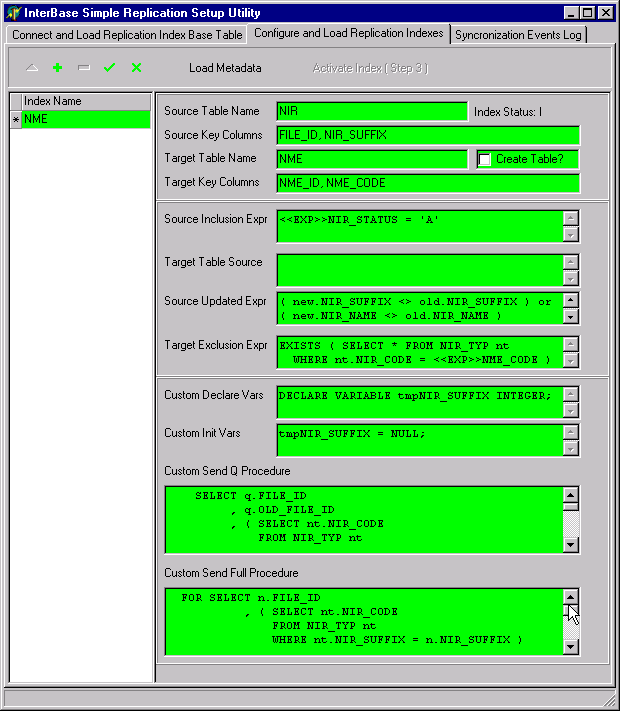Click the InterBase app icon in title bar
The image size is (620, 711).
[13, 13]
